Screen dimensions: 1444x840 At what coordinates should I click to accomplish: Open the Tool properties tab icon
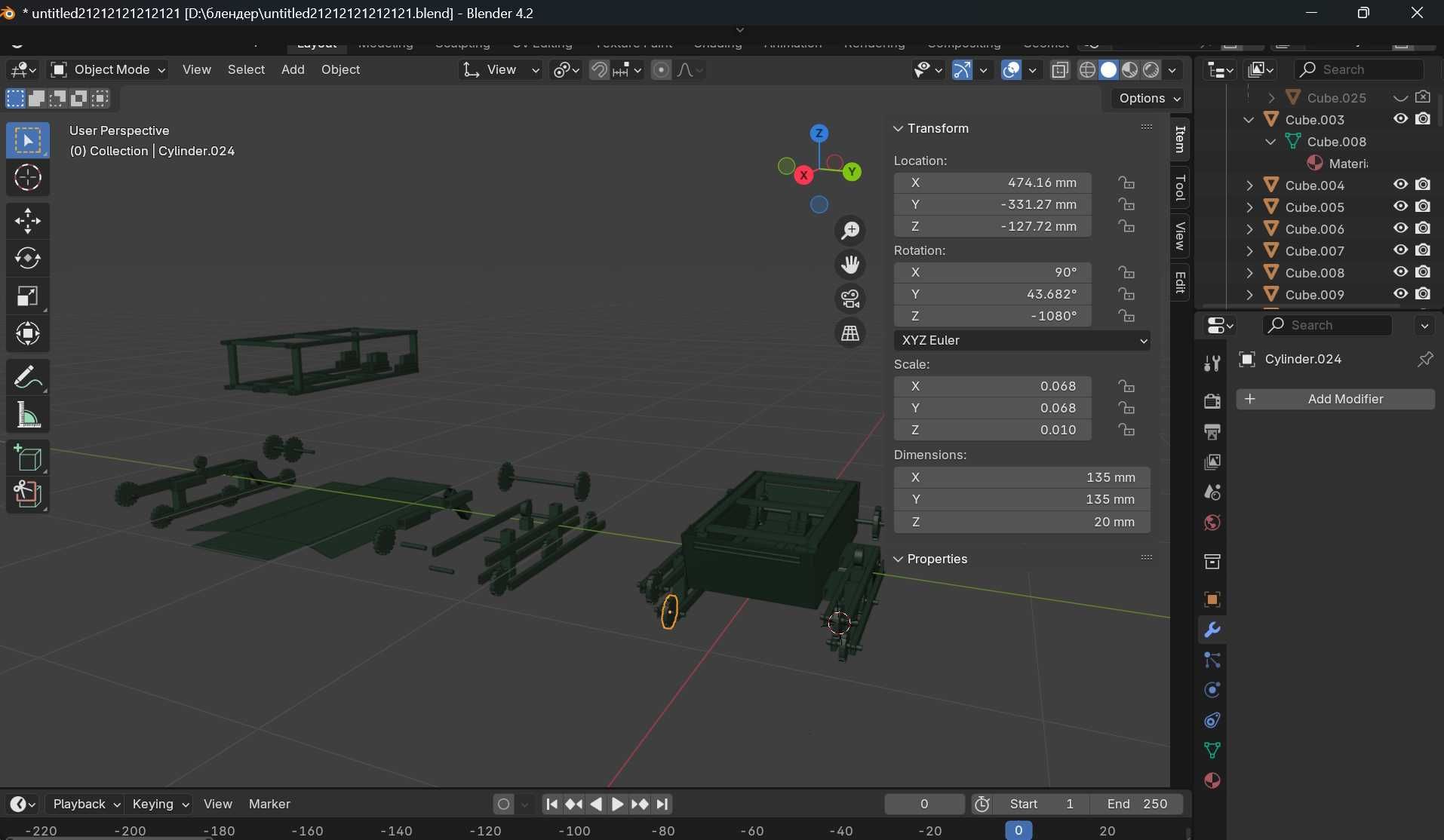click(x=1212, y=363)
